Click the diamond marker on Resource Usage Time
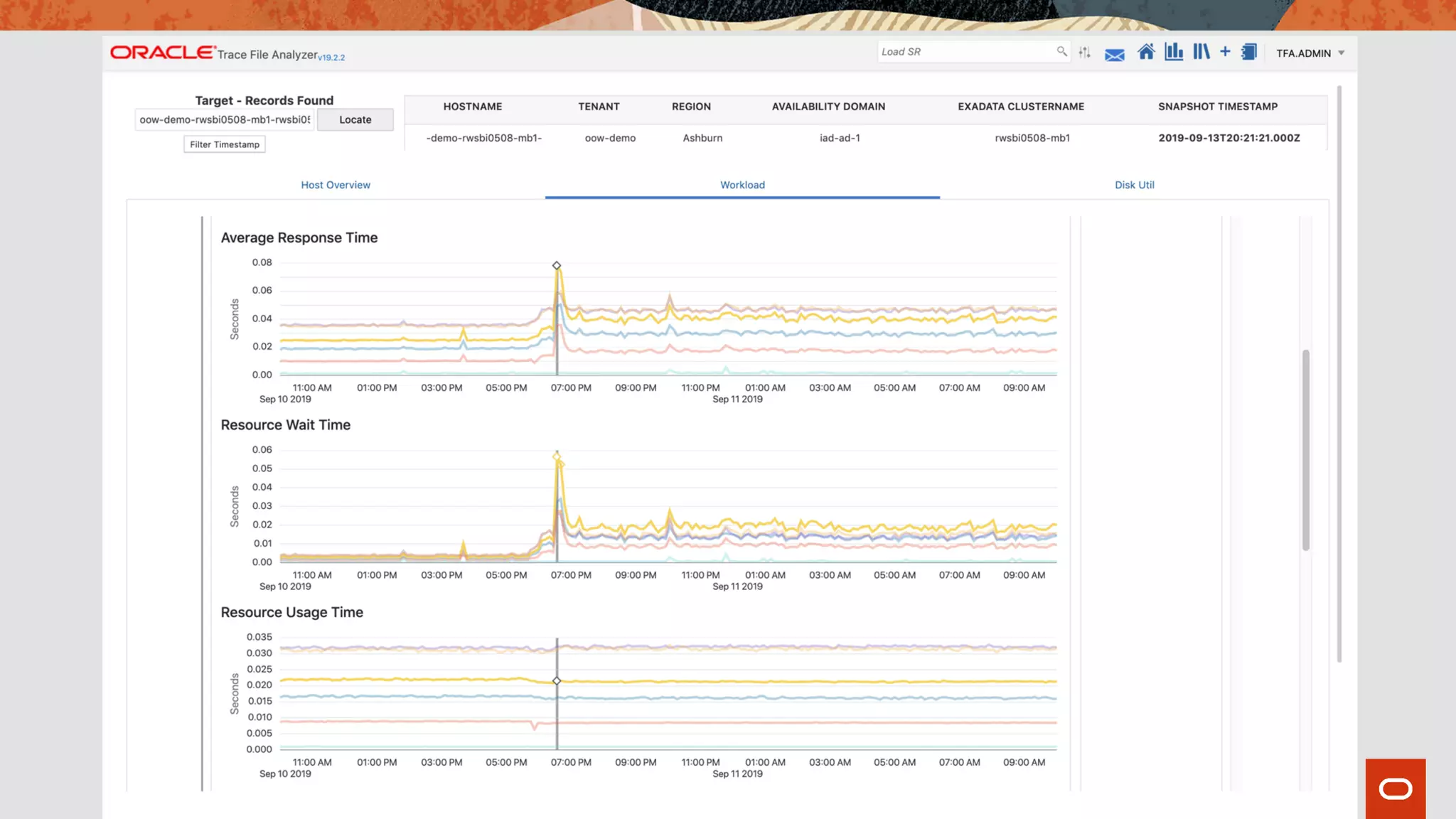 [557, 681]
